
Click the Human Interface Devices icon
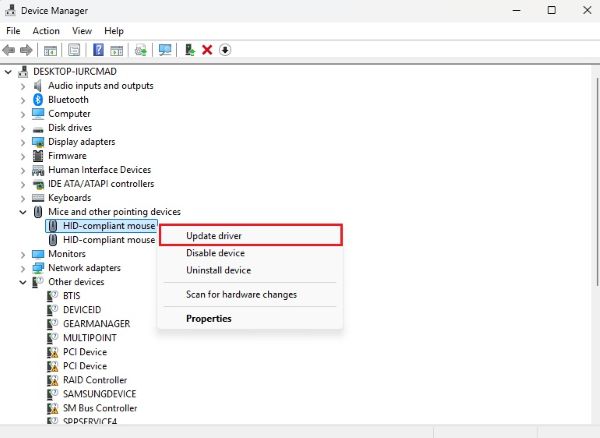click(x=38, y=170)
